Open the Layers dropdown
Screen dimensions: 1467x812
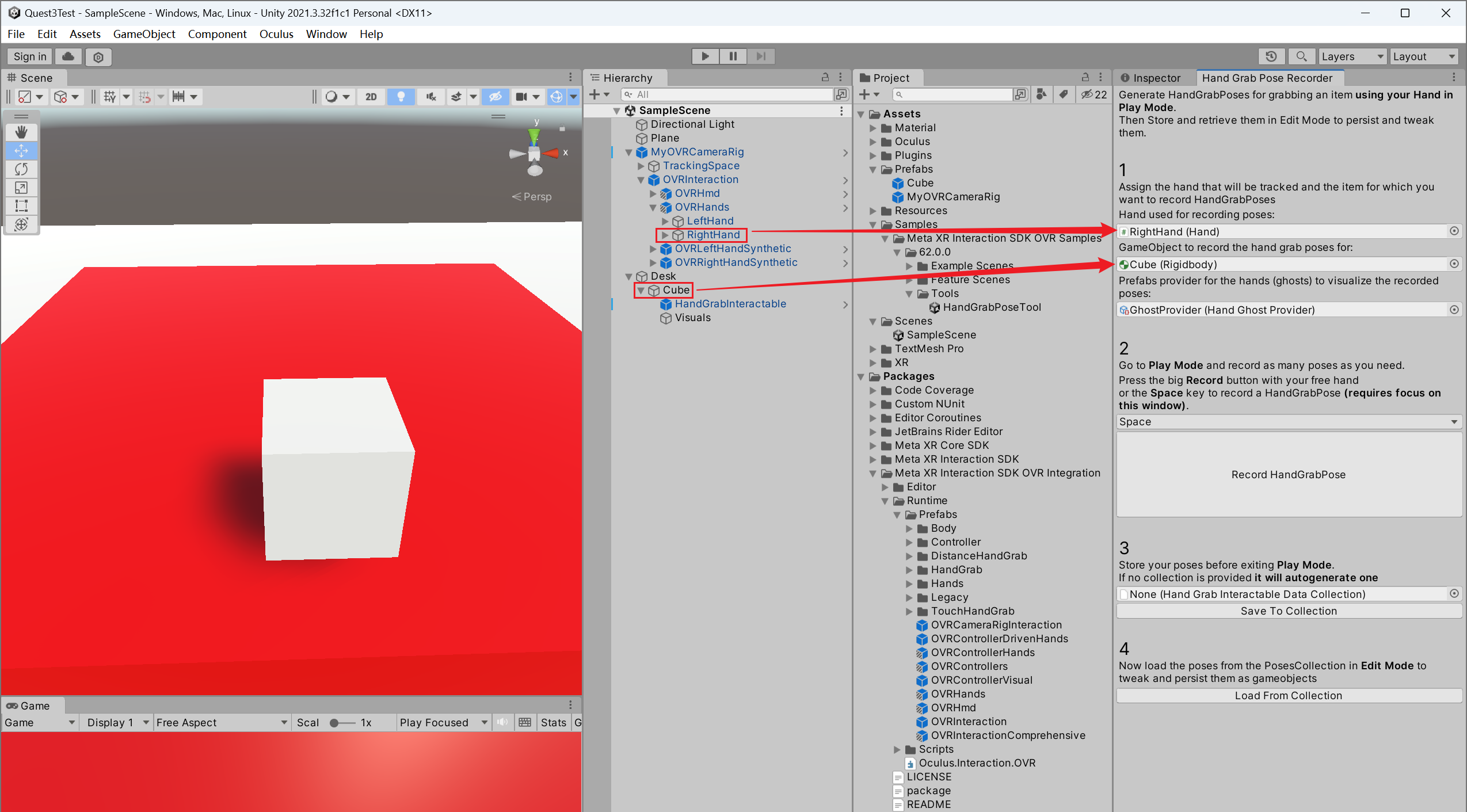point(1353,56)
